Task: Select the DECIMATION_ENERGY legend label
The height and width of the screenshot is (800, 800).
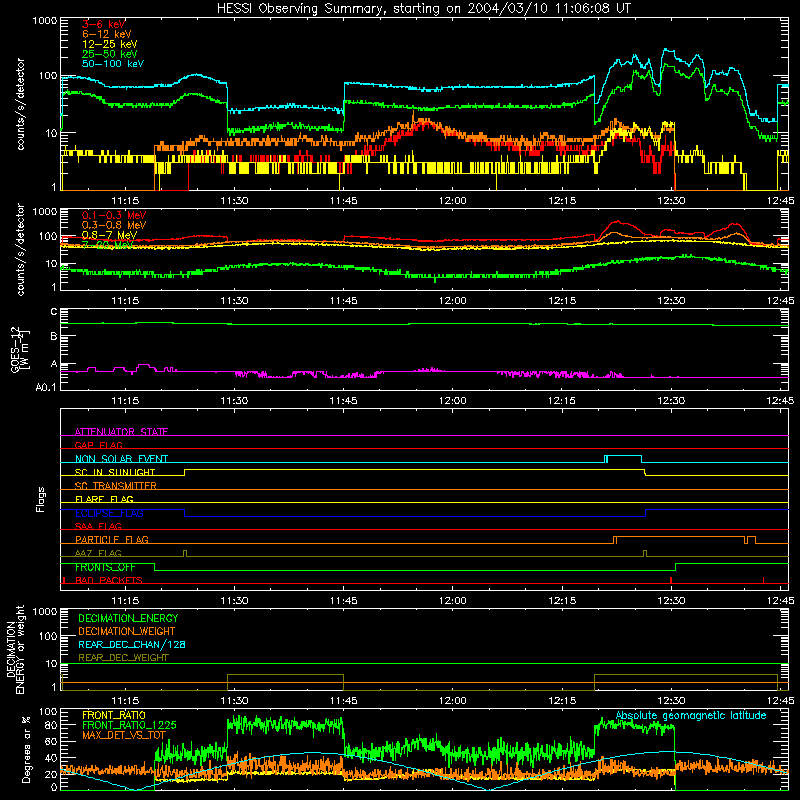Action: (x=128, y=618)
